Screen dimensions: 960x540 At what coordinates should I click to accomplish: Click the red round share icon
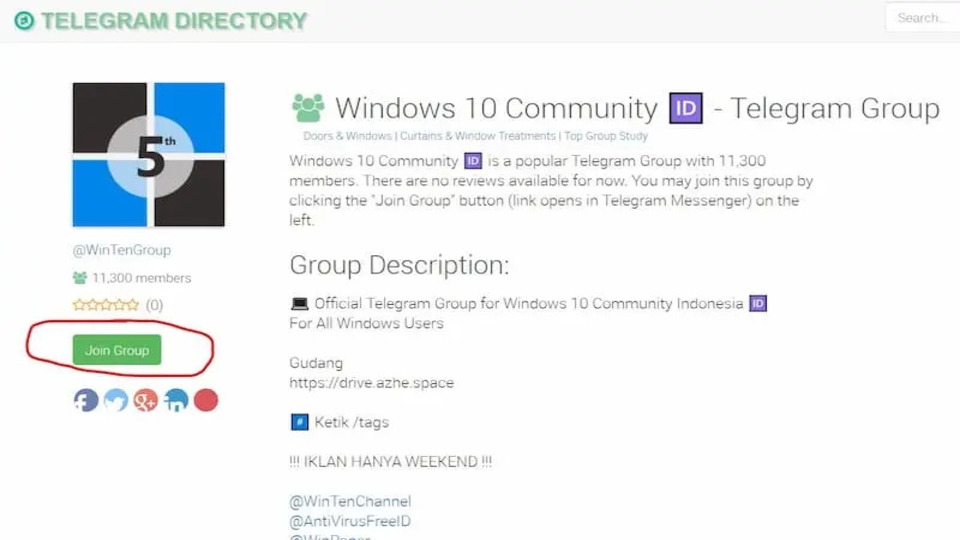(206, 400)
